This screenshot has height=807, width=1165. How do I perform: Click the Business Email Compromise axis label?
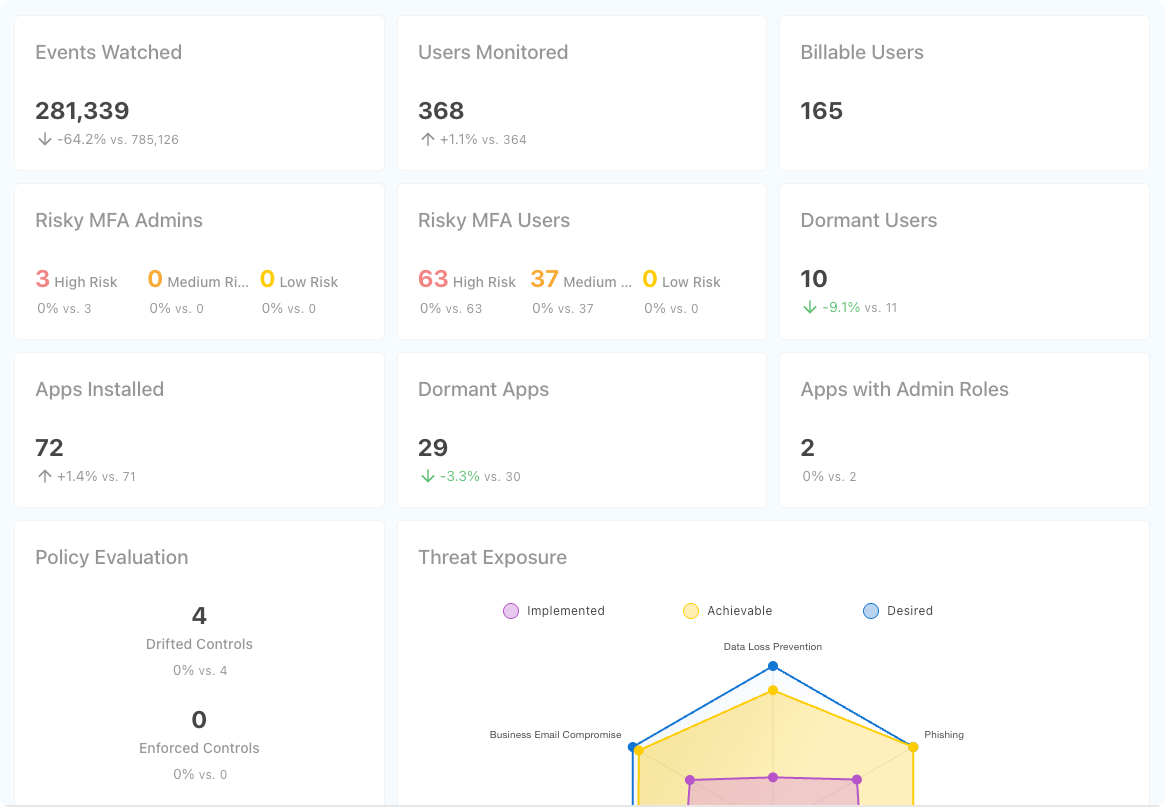tap(555, 734)
